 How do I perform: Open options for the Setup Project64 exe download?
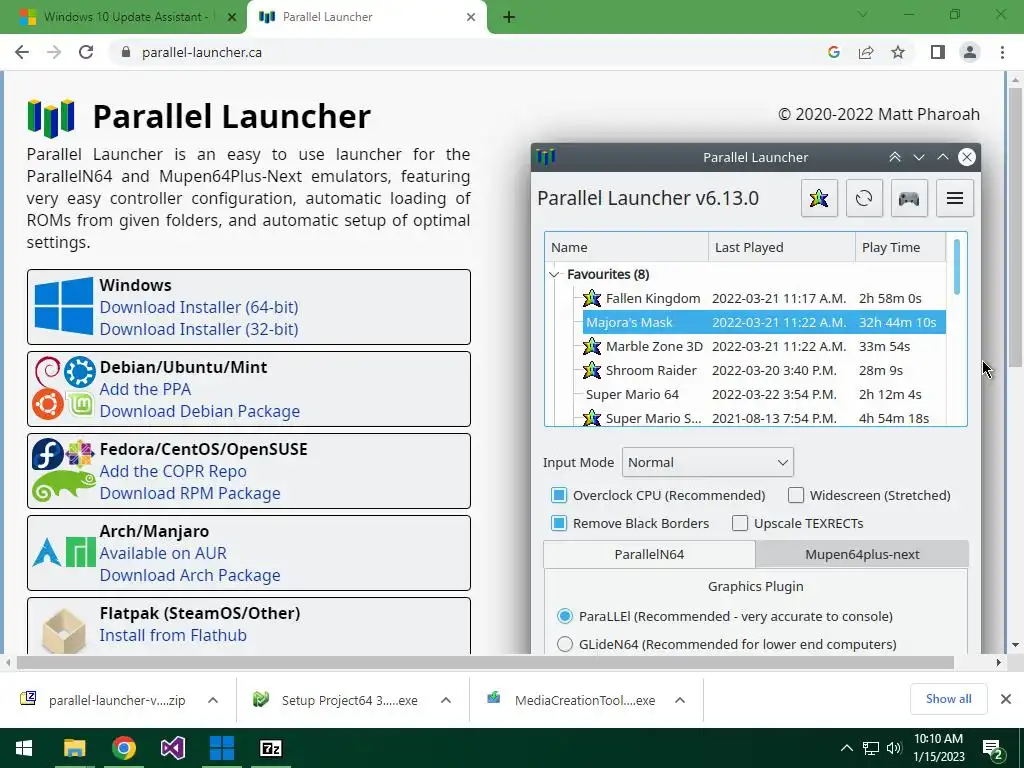click(446, 700)
